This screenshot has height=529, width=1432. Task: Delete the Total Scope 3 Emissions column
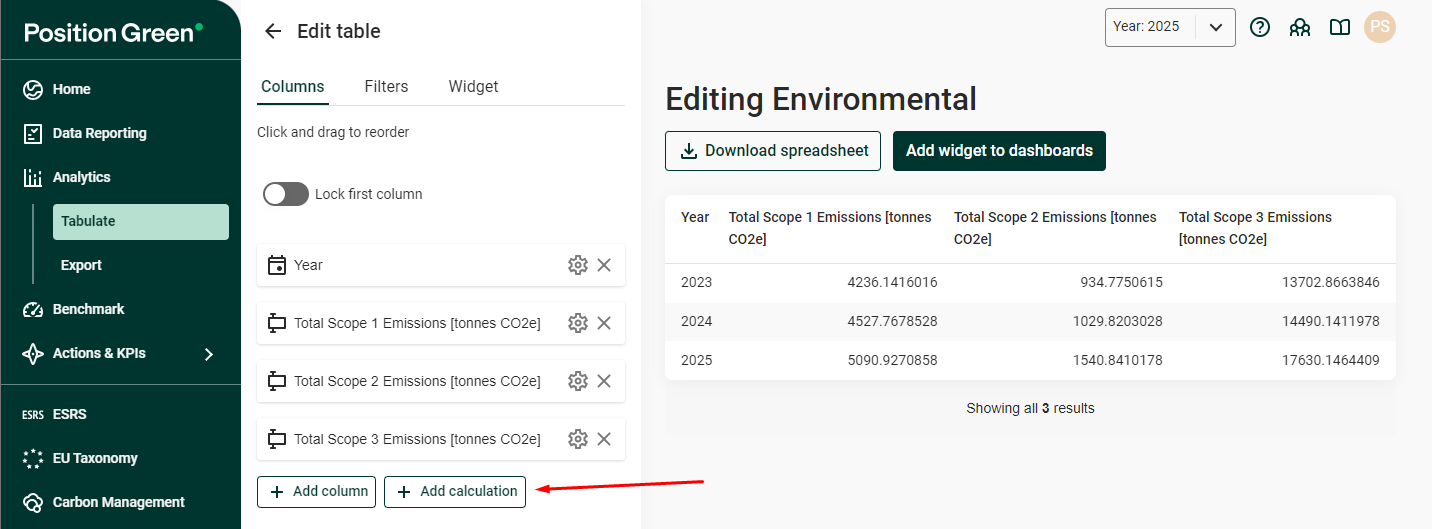pyautogui.click(x=604, y=439)
